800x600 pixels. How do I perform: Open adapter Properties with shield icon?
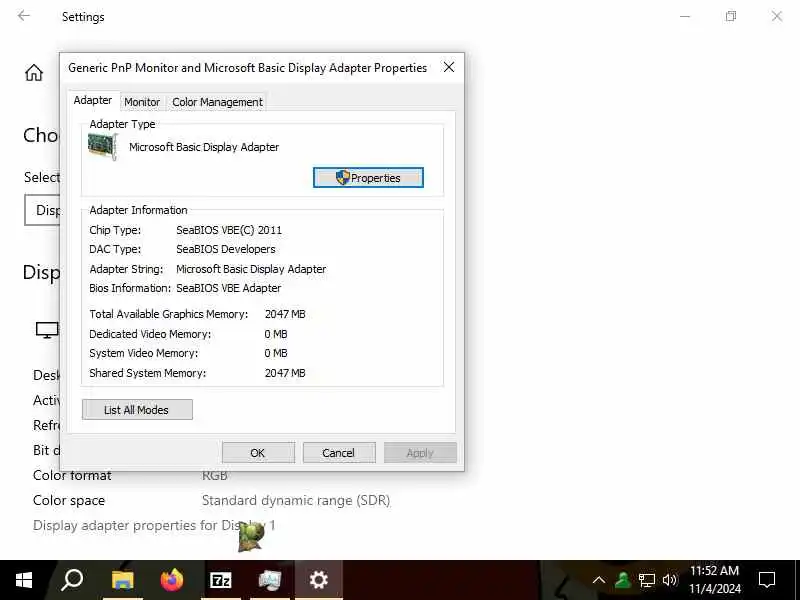pyautogui.click(x=368, y=178)
